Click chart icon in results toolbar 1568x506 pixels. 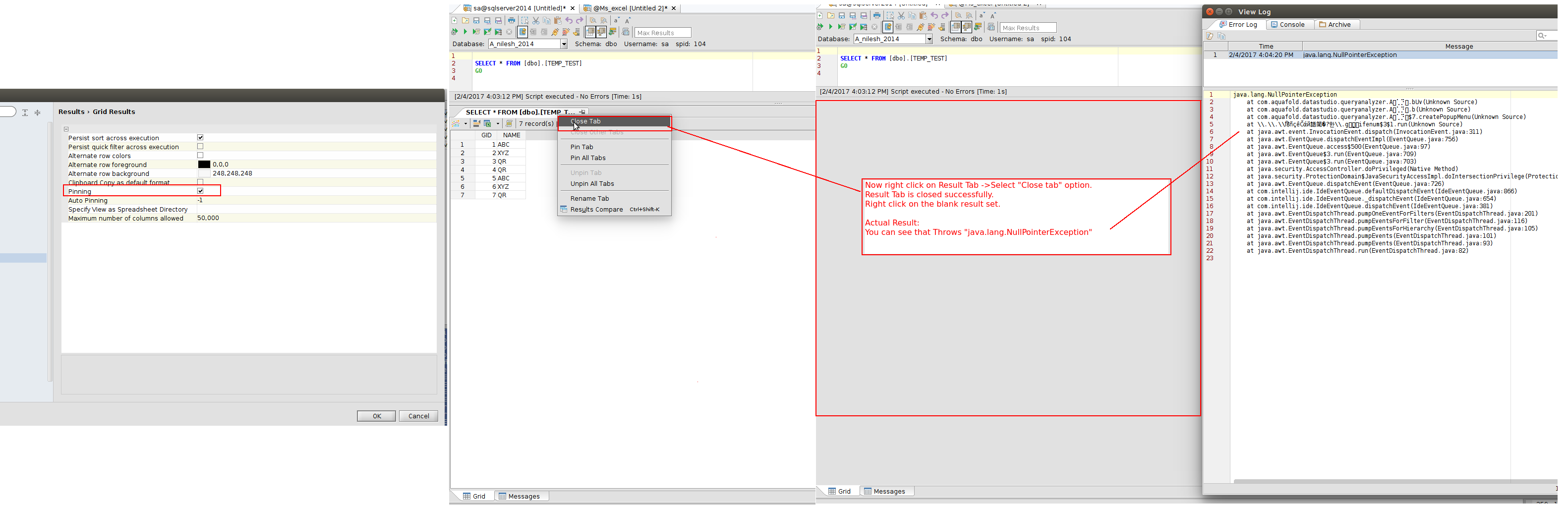(x=456, y=123)
